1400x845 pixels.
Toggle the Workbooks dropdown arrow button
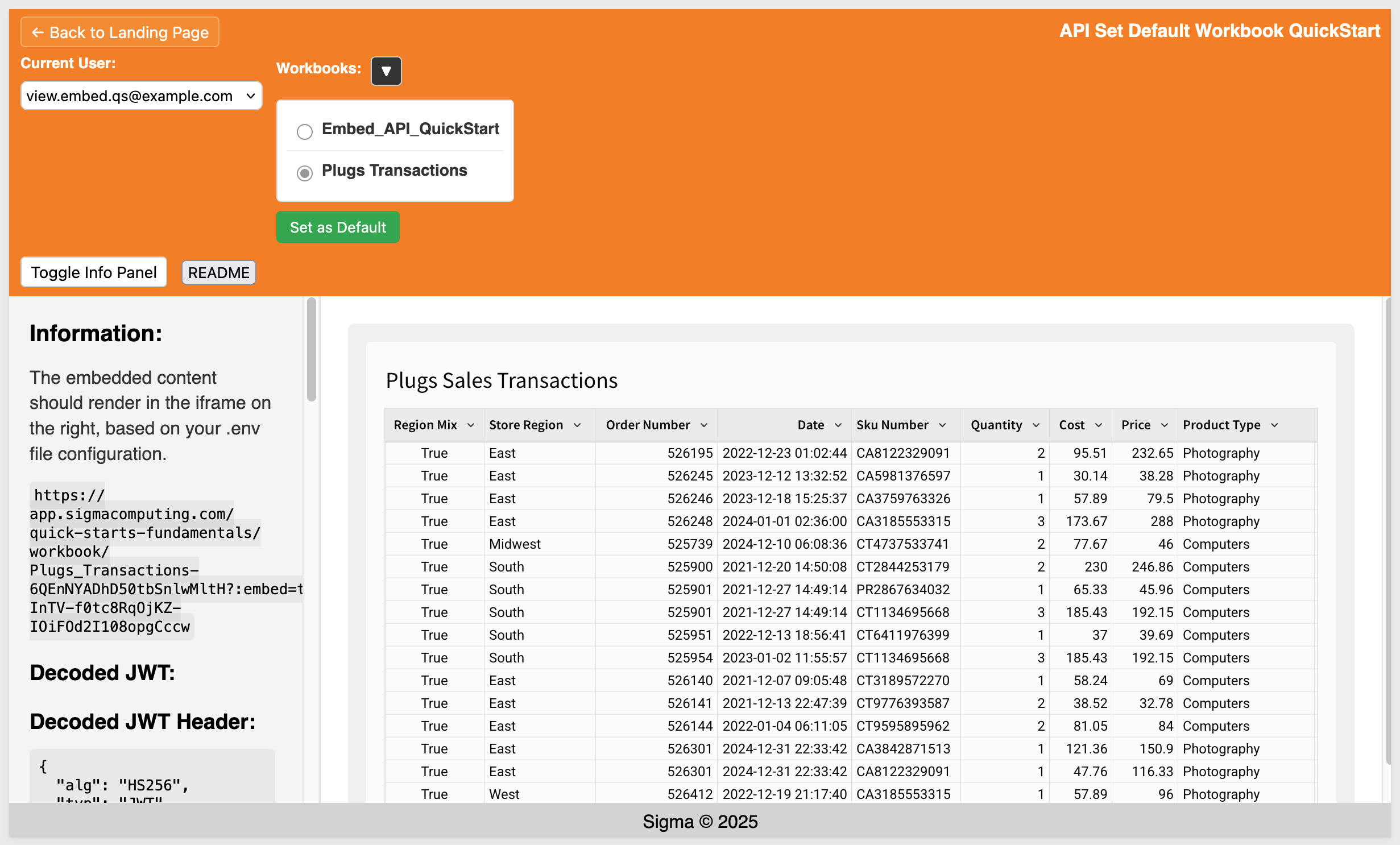(x=386, y=71)
